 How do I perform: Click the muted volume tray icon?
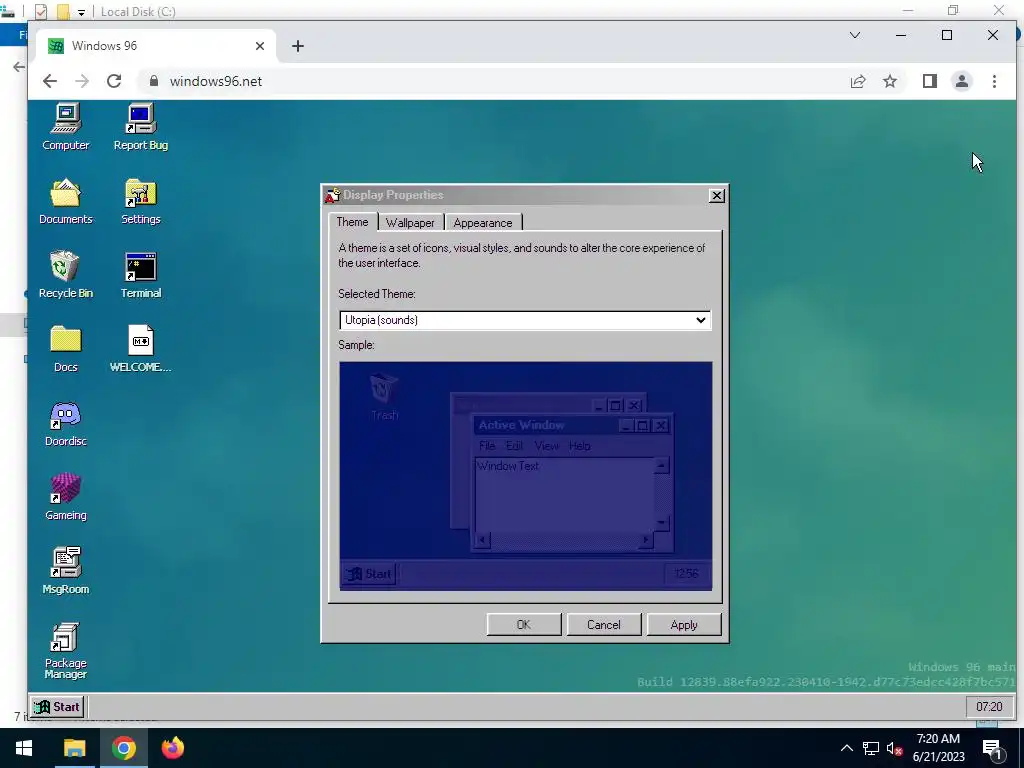click(895, 748)
